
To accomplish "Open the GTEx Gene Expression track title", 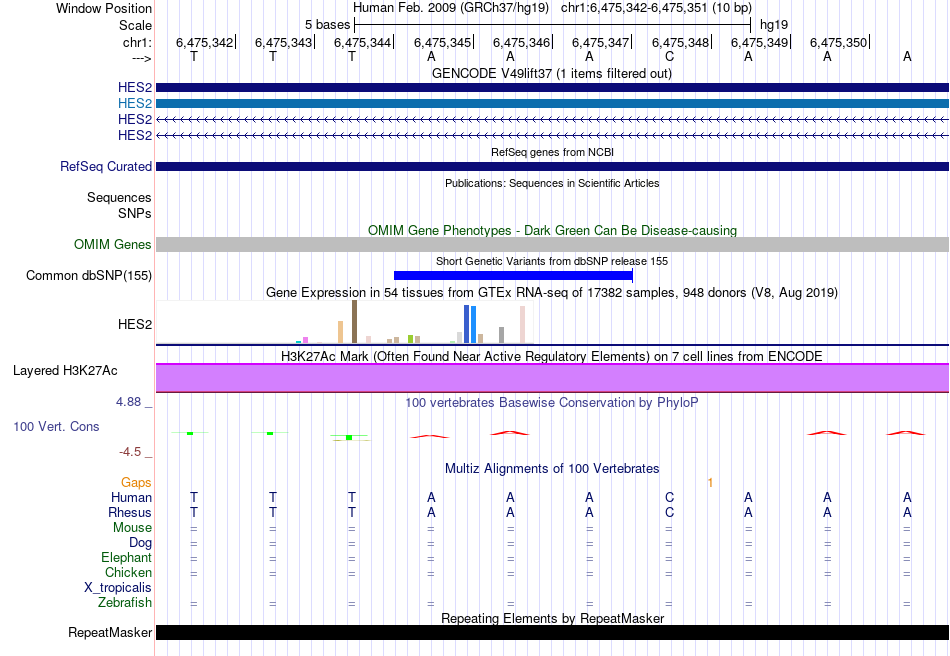I will click(x=552, y=293).
